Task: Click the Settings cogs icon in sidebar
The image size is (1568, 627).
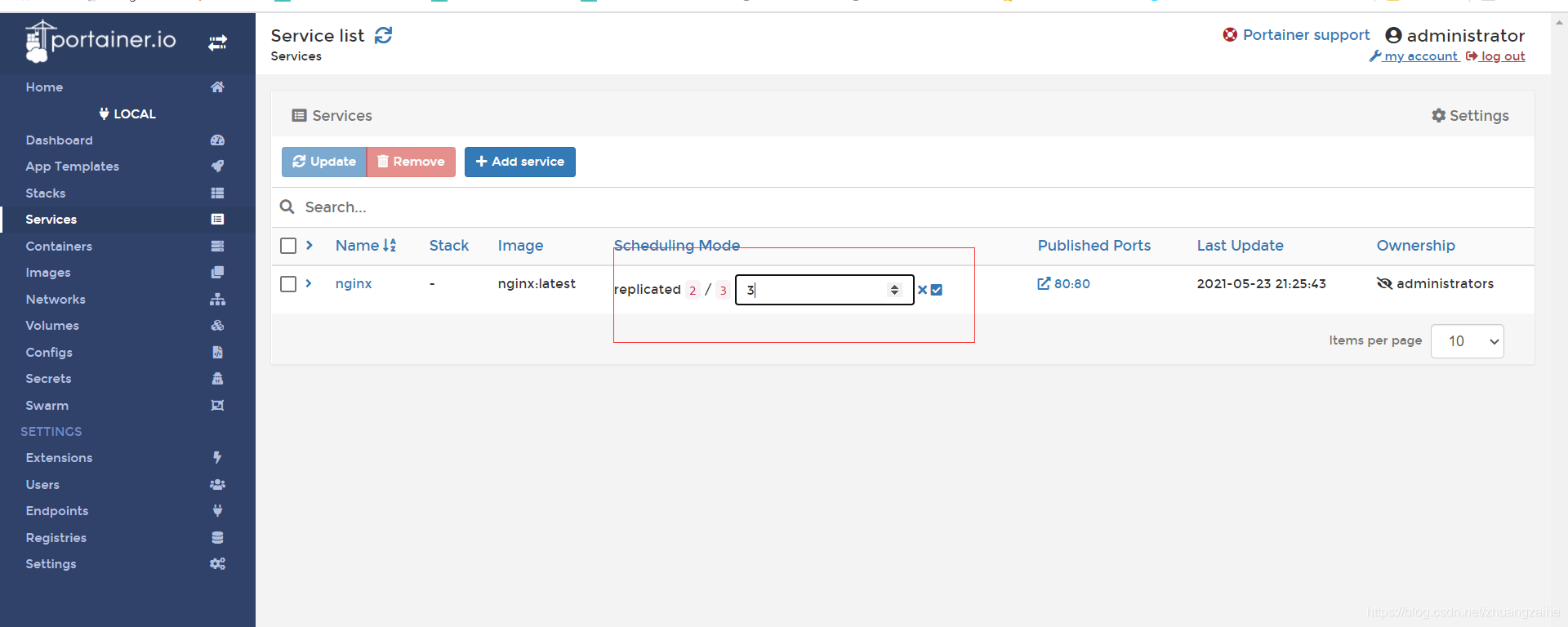Action: coord(217,563)
